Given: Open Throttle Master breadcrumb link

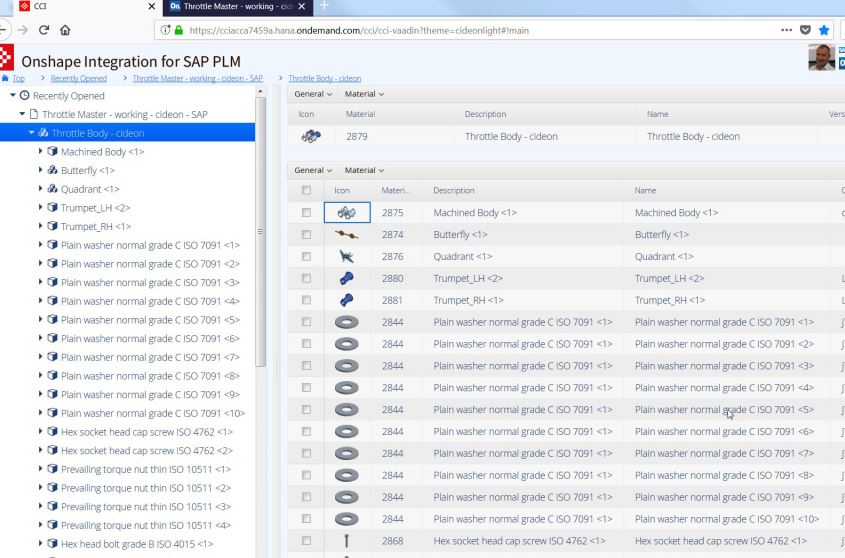Looking at the screenshot, I should [x=198, y=78].
